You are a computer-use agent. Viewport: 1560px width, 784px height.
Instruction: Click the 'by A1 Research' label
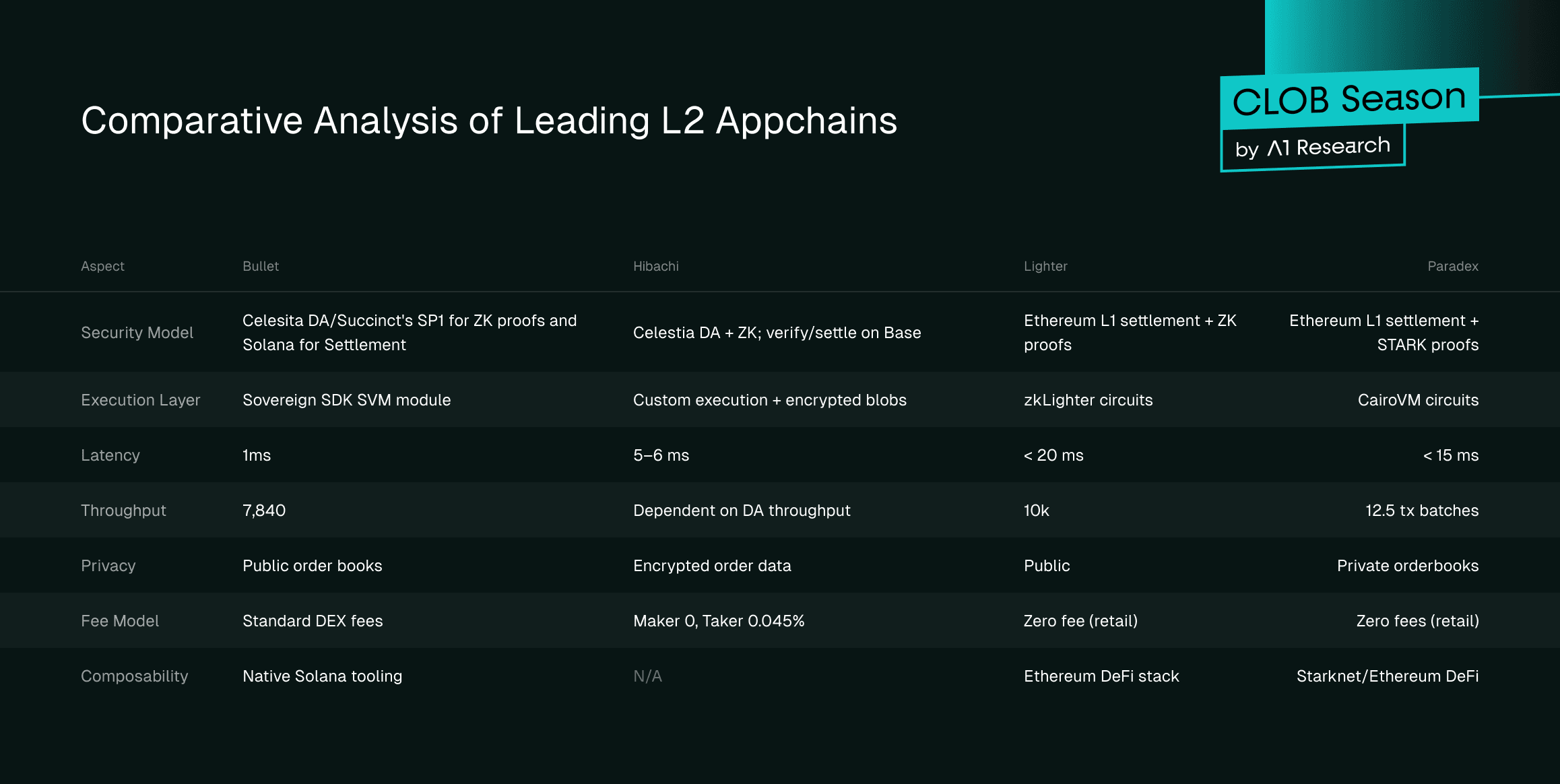tap(1313, 148)
